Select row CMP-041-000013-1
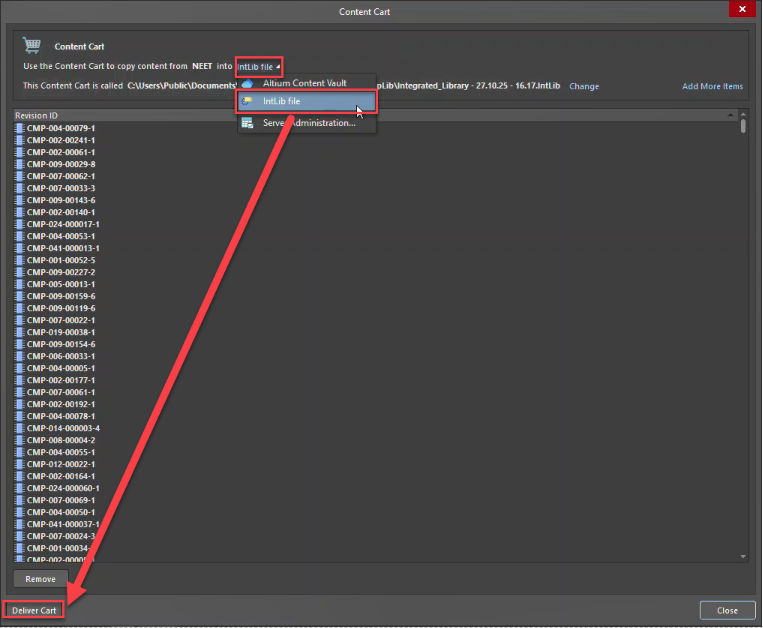Viewport: 763px width, 628px height. tap(377, 248)
